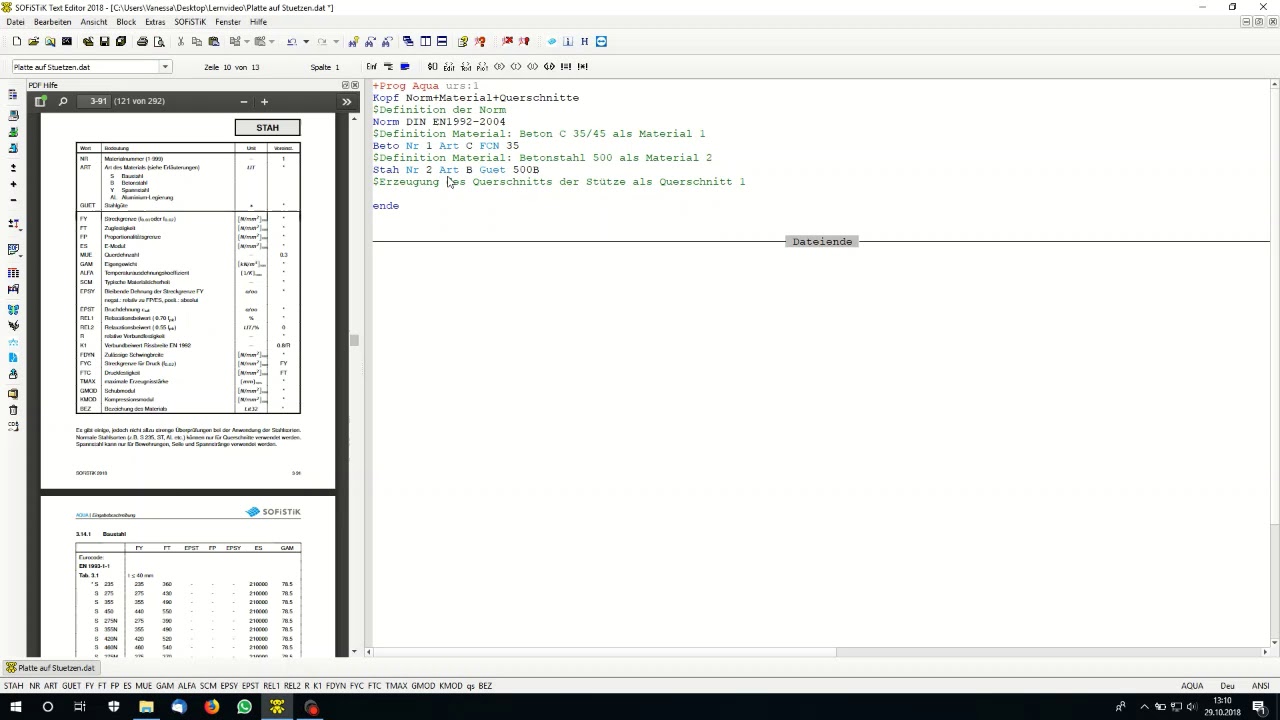Click the binoculars Find icon

[x=353, y=42]
